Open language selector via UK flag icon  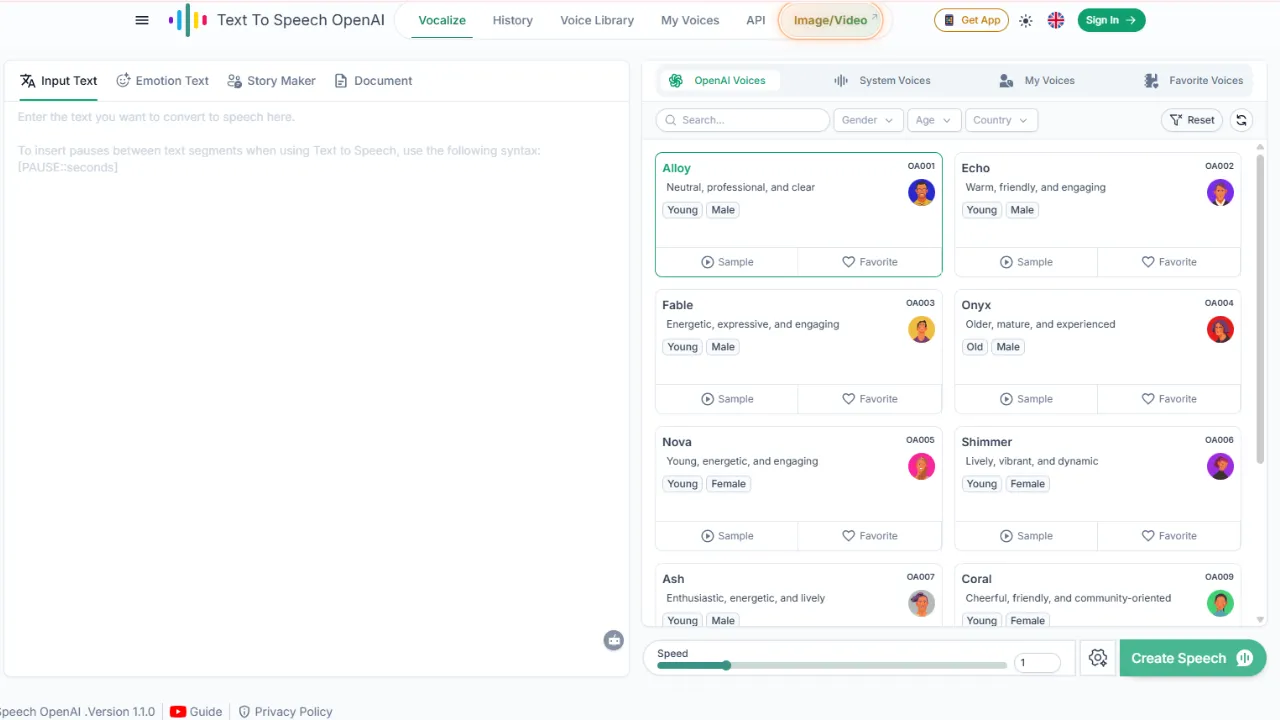pos(1056,20)
